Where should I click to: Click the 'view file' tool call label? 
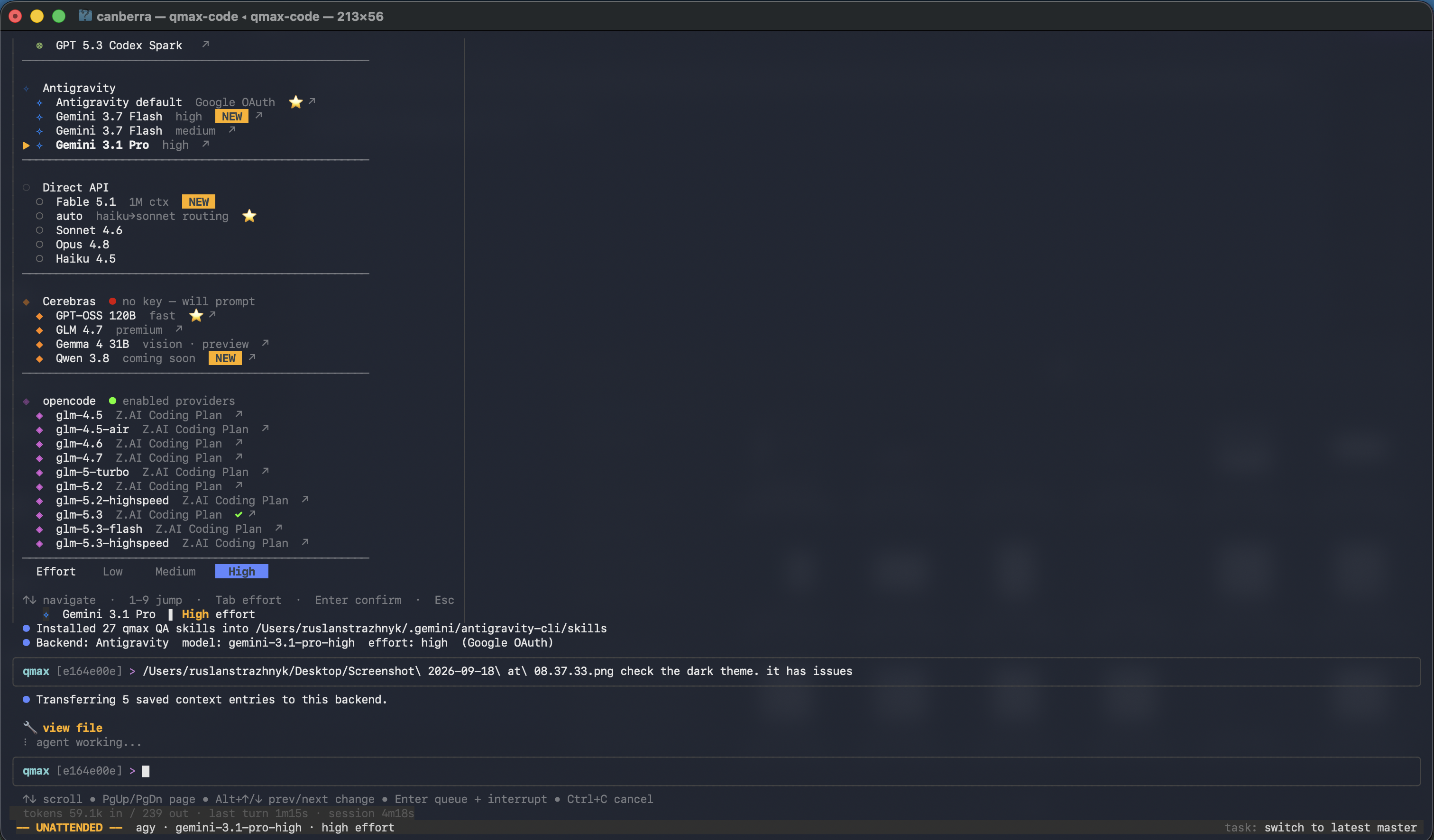72,727
